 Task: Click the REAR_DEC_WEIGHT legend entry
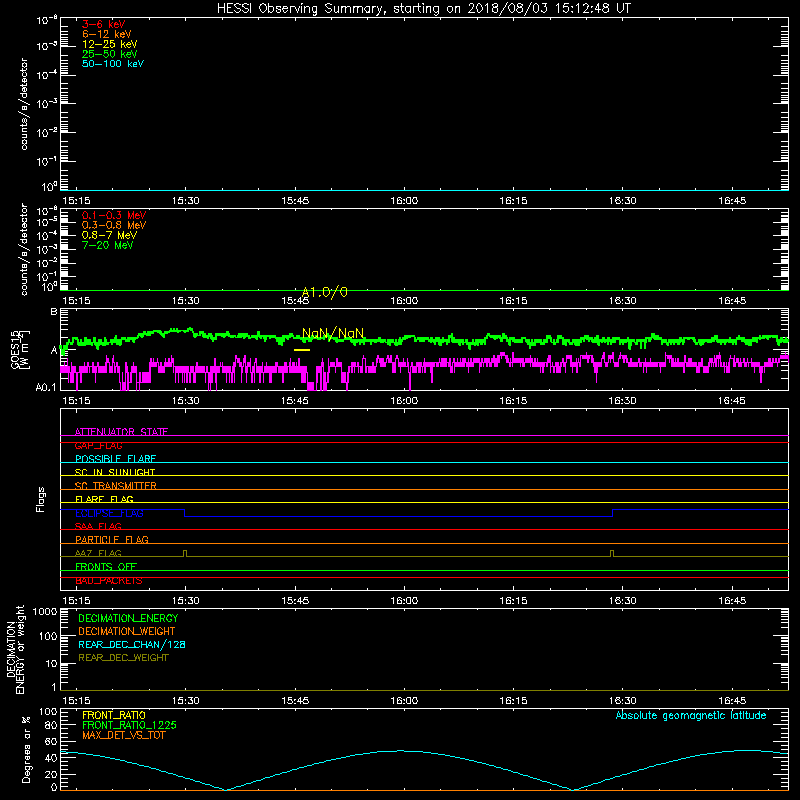click(123, 658)
